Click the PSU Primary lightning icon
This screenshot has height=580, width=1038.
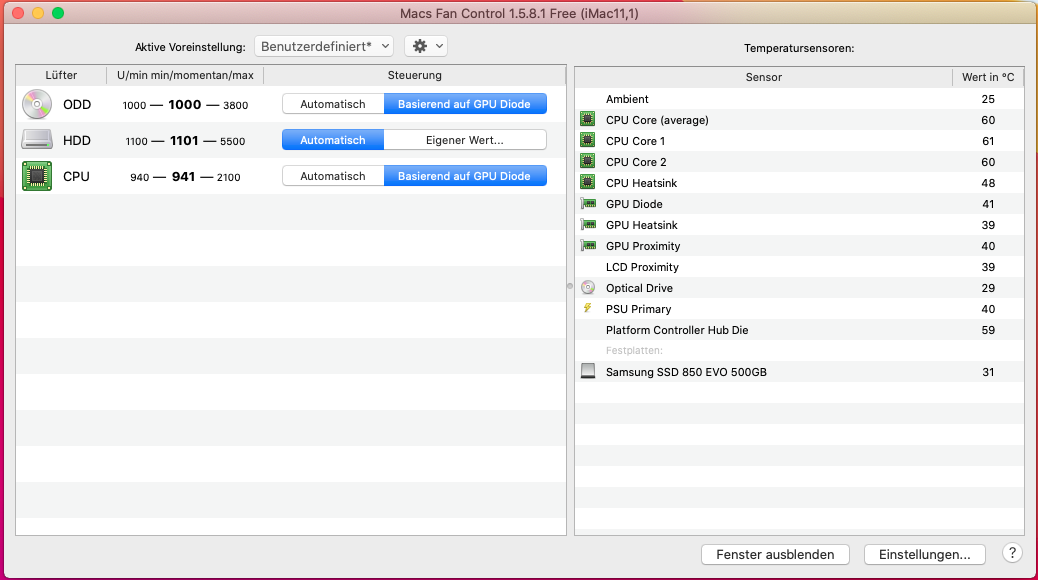(587, 308)
